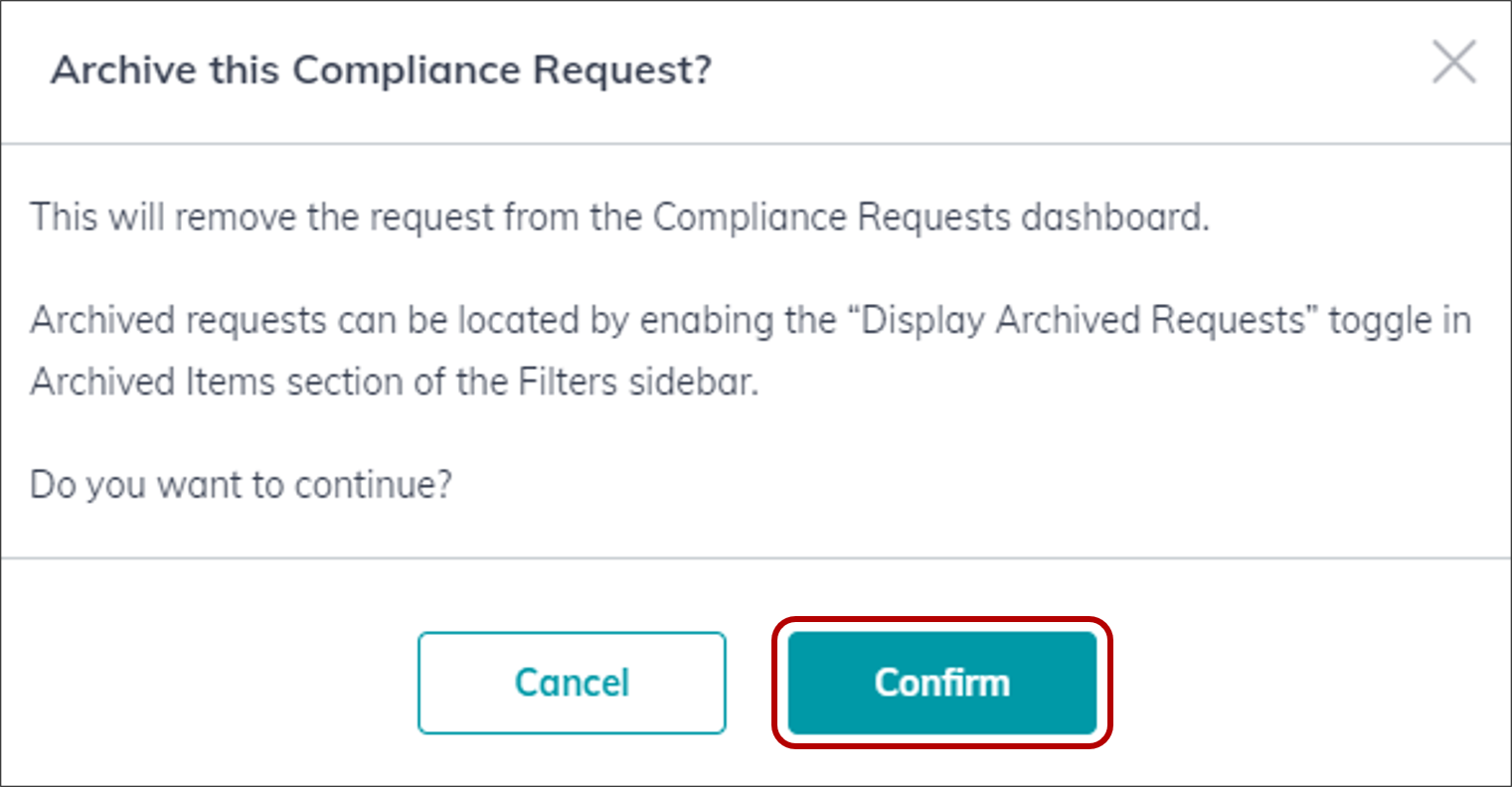Dismiss the dialog with the X in the corner
This screenshot has height=787, width=1512.
[1455, 63]
